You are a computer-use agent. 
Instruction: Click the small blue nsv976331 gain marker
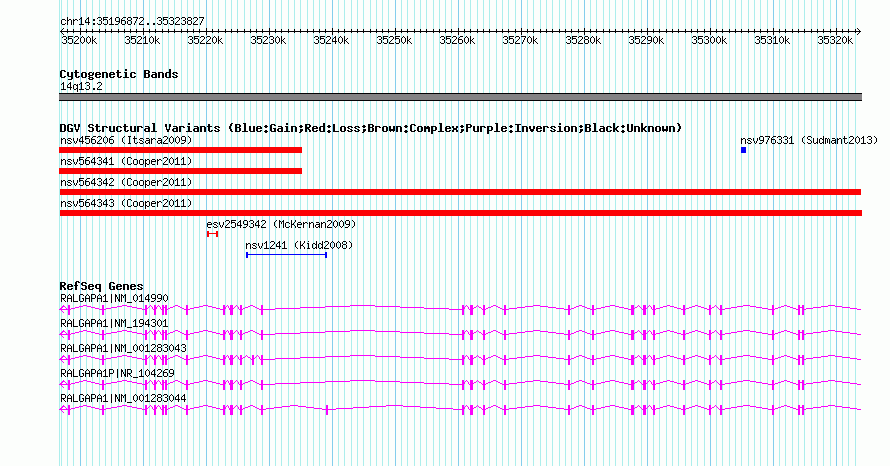point(744,150)
